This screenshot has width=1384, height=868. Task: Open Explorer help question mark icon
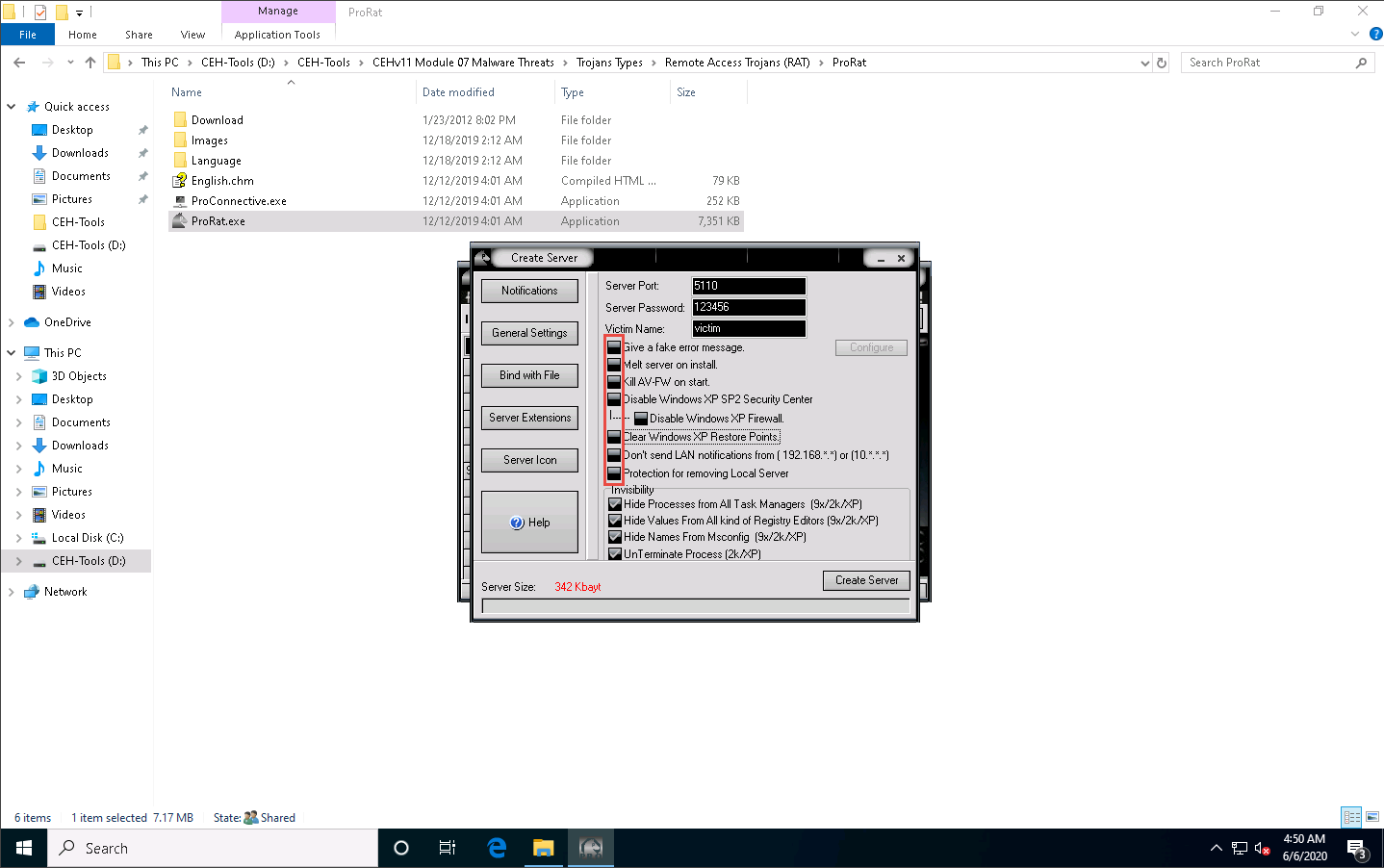[x=1375, y=34]
